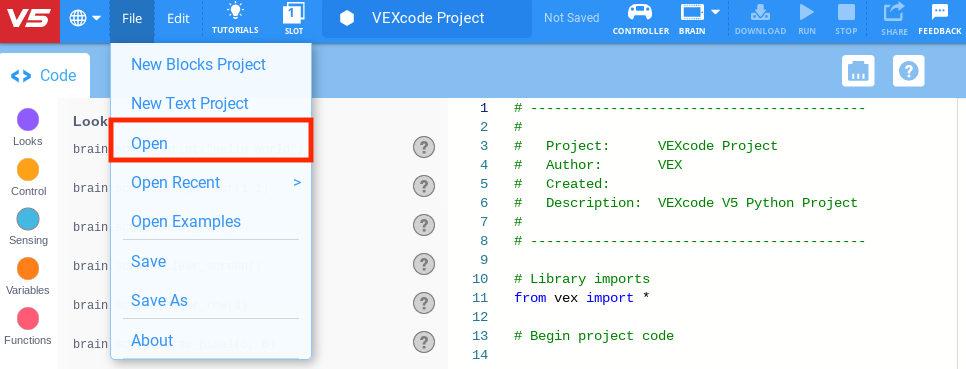This screenshot has width=966, height=369.
Task: Open the devices port panel icon
Action: click(x=858, y=71)
